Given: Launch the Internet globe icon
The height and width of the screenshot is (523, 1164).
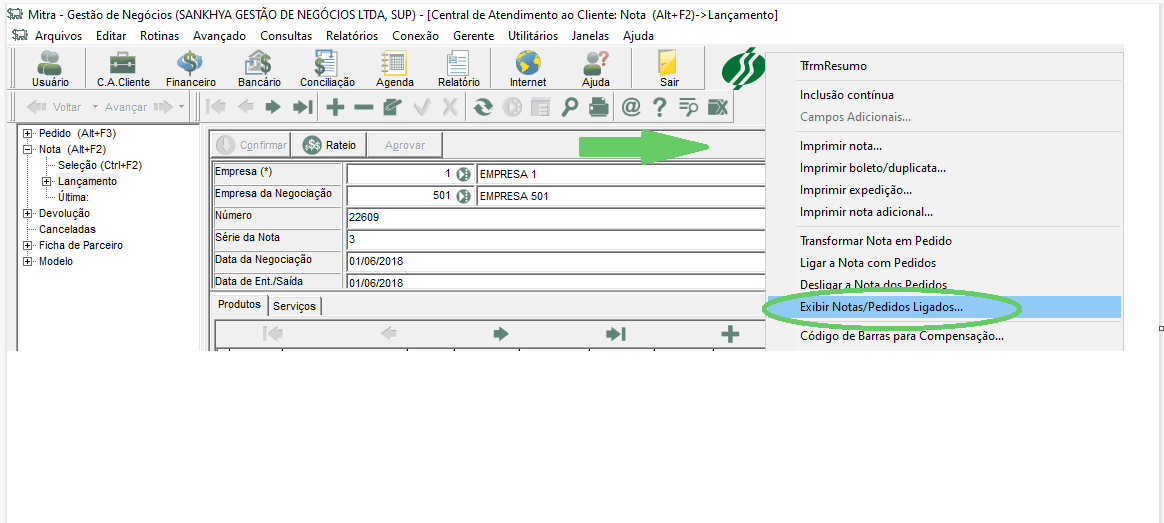Looking at the screenshot, I should (528, 69).
